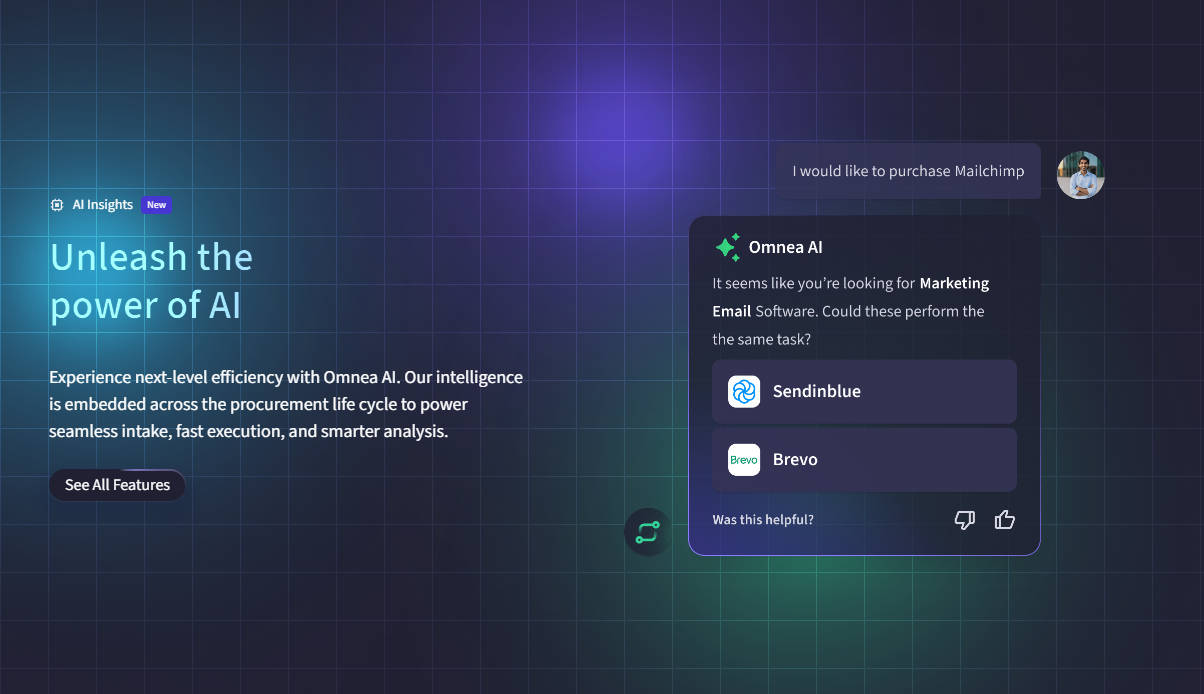
Task: Select the Brevo suggestion name
Action: (795, 460)
